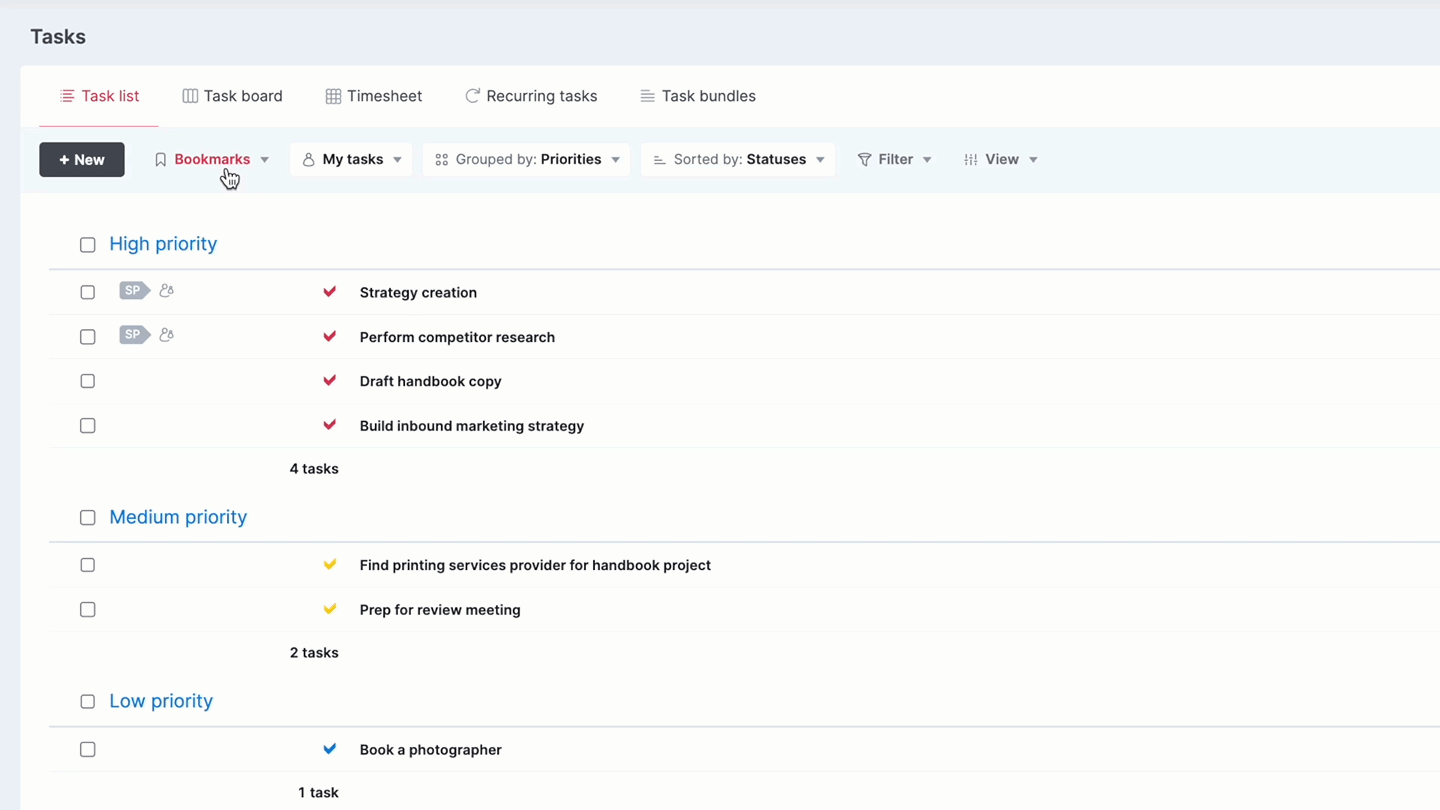Open the Bookmarks dropdown arrow
The width and height of the screenshot is (1440, 810).
[x=265, y=160]
